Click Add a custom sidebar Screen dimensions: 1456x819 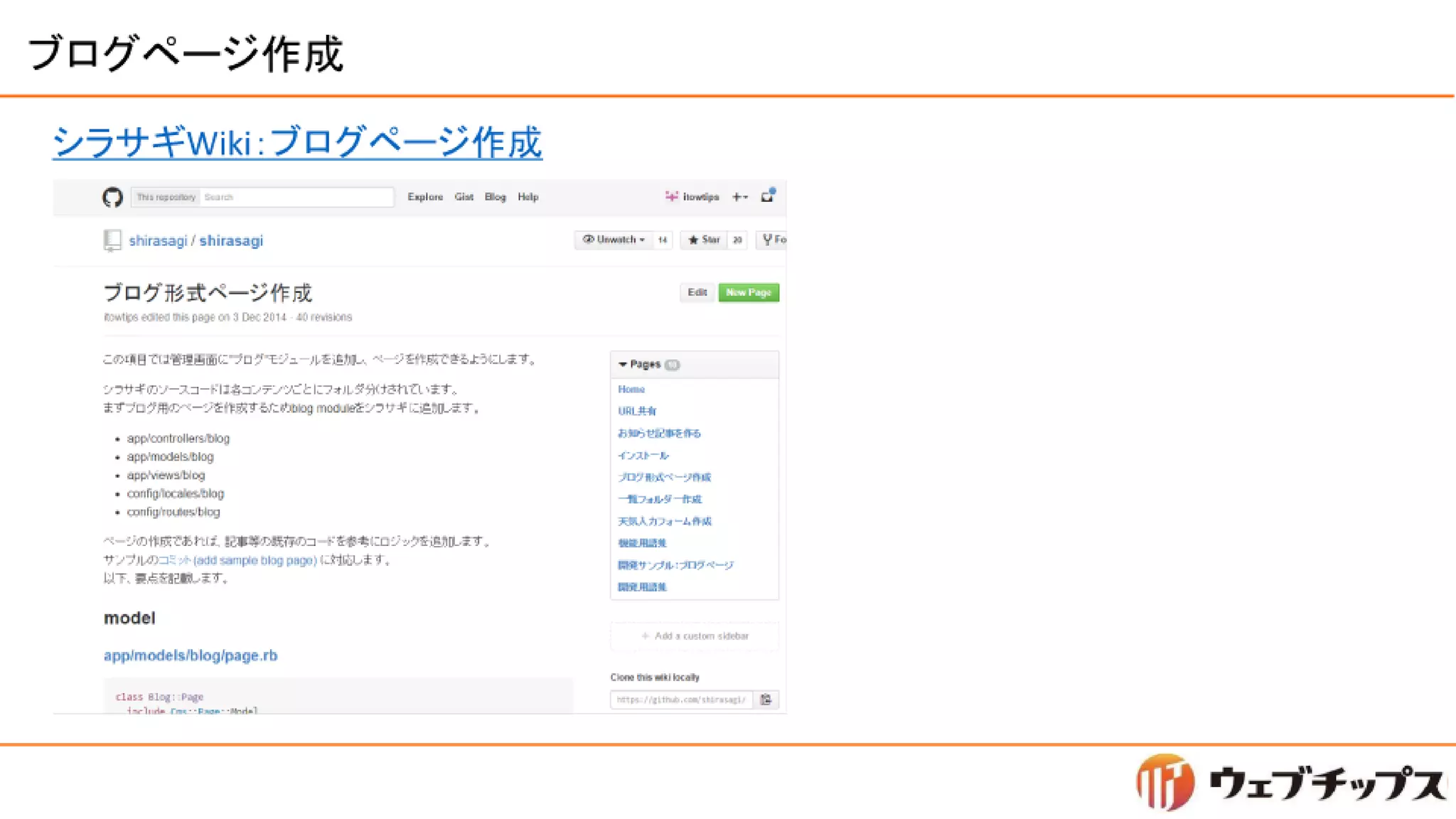(x=695, y=636)
